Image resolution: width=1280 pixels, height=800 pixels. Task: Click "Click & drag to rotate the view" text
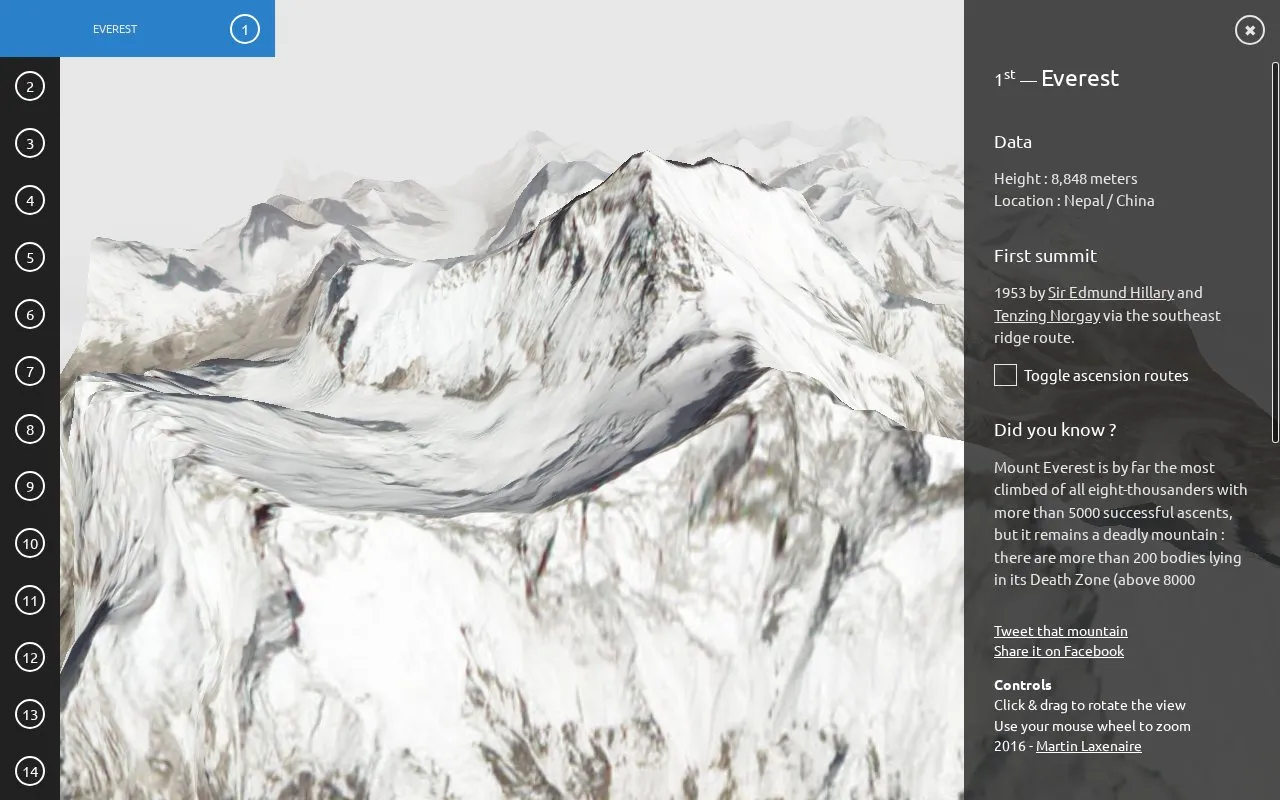[x=1090, y=705]
